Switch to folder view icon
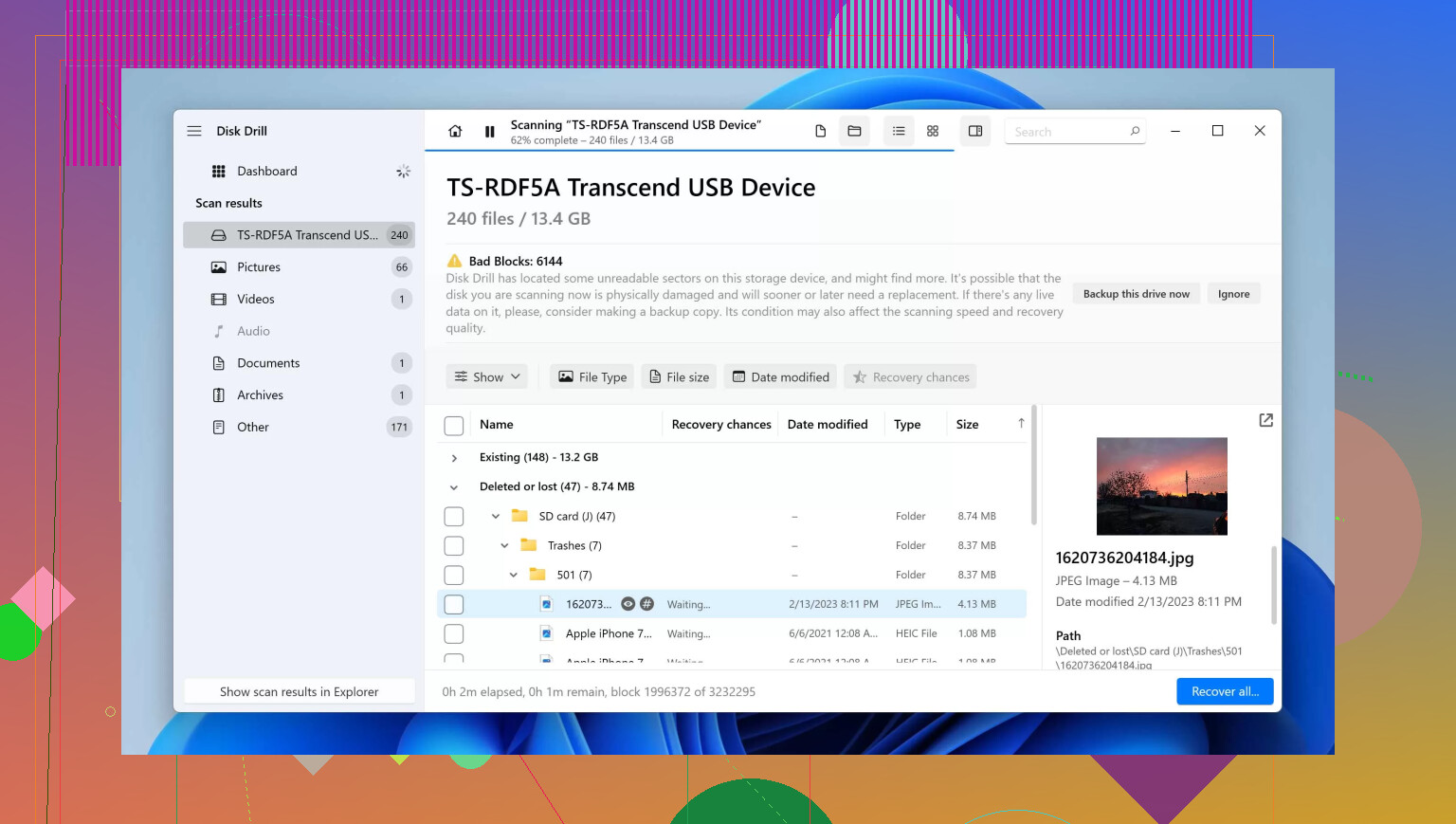The image size is (1456, 824). pos(854,132)
